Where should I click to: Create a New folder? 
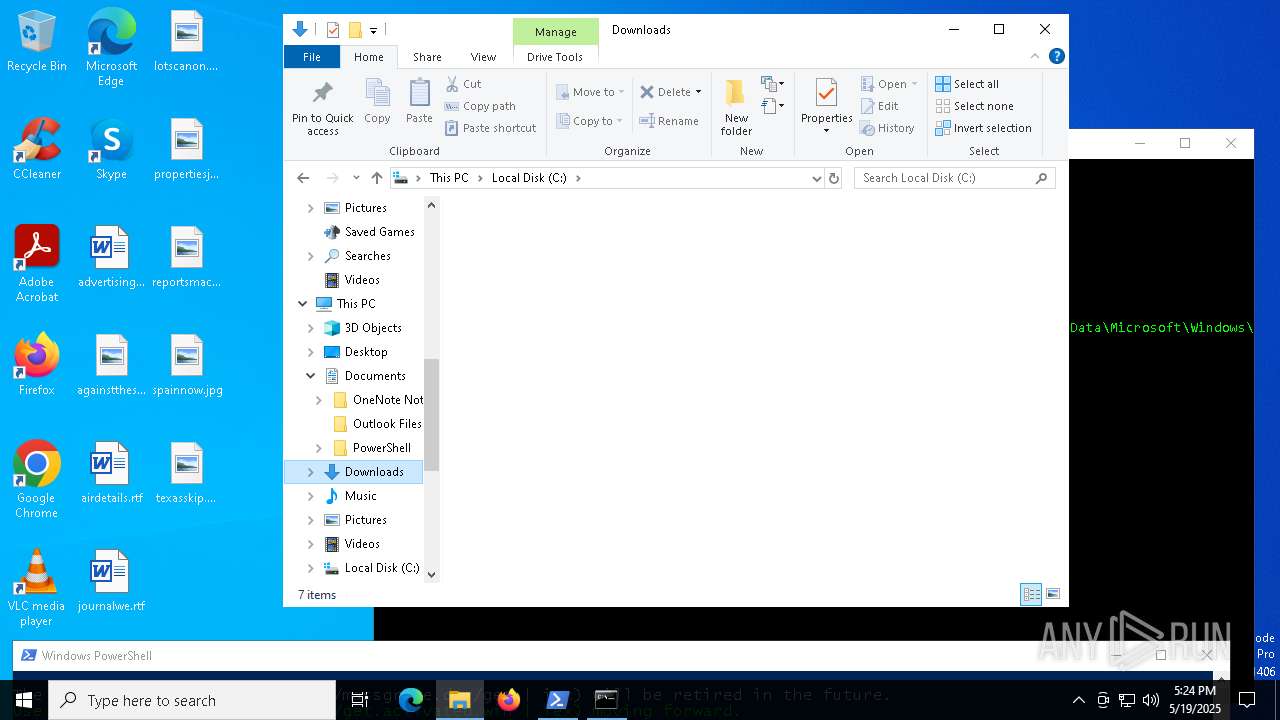[736, 107]
